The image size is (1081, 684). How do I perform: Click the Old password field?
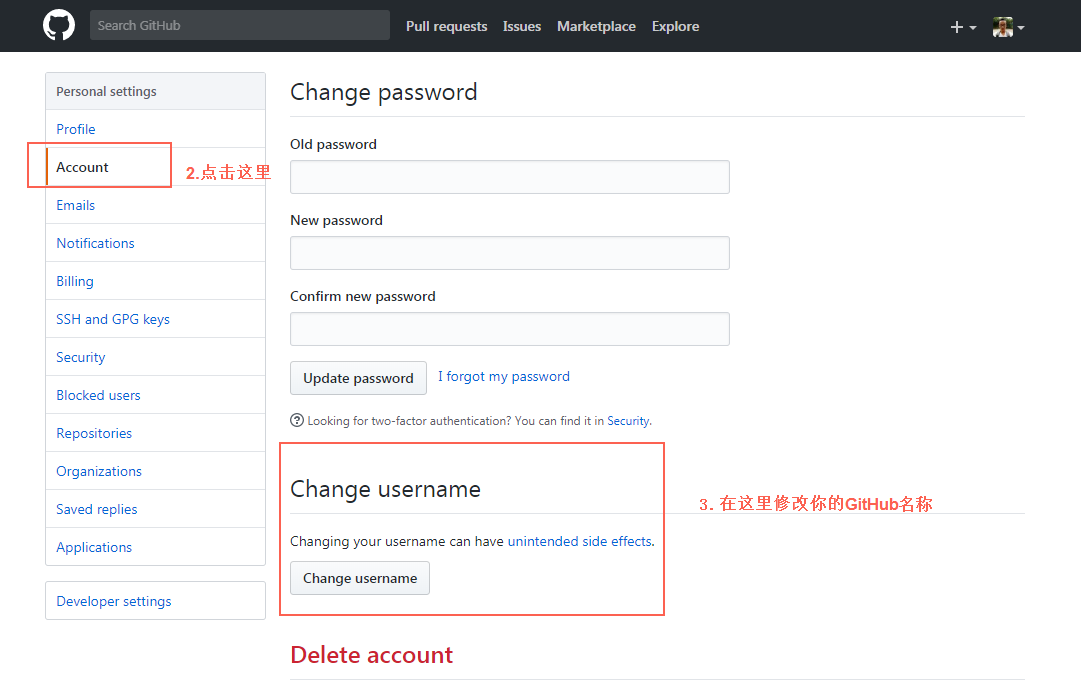509,177
